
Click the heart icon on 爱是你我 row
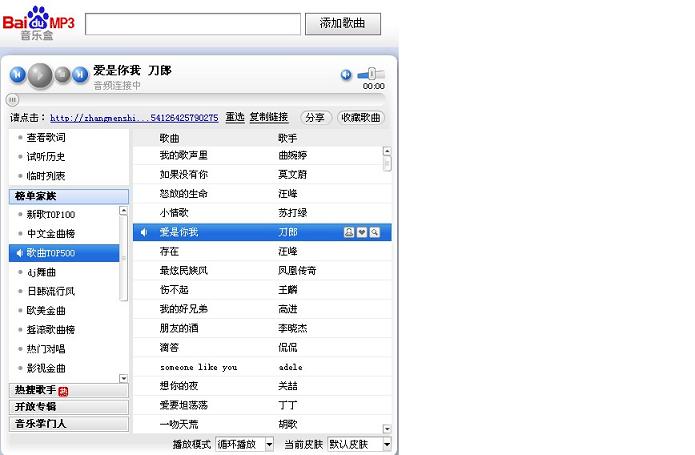(x=362, y=232)
